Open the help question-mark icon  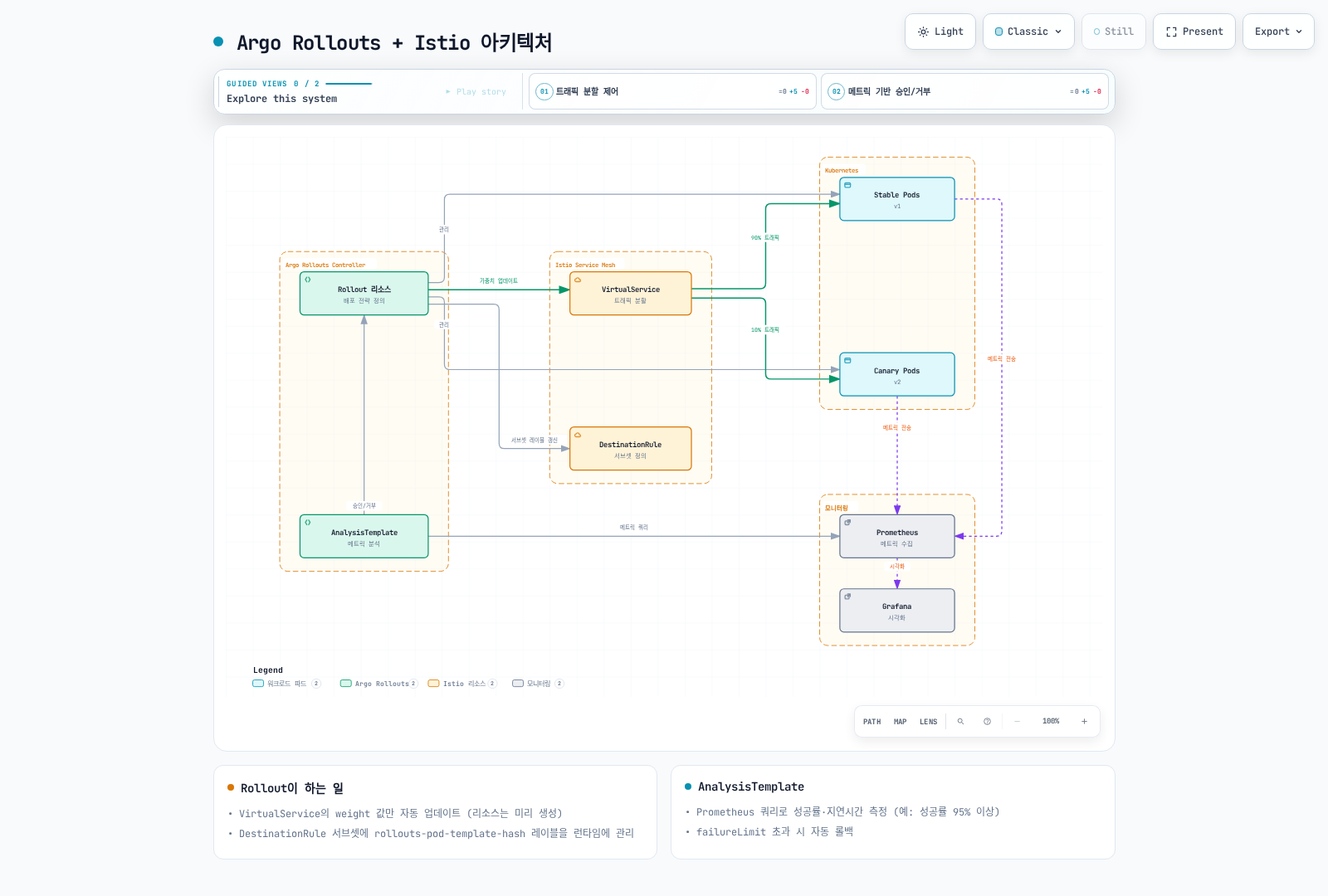(987, 722)
